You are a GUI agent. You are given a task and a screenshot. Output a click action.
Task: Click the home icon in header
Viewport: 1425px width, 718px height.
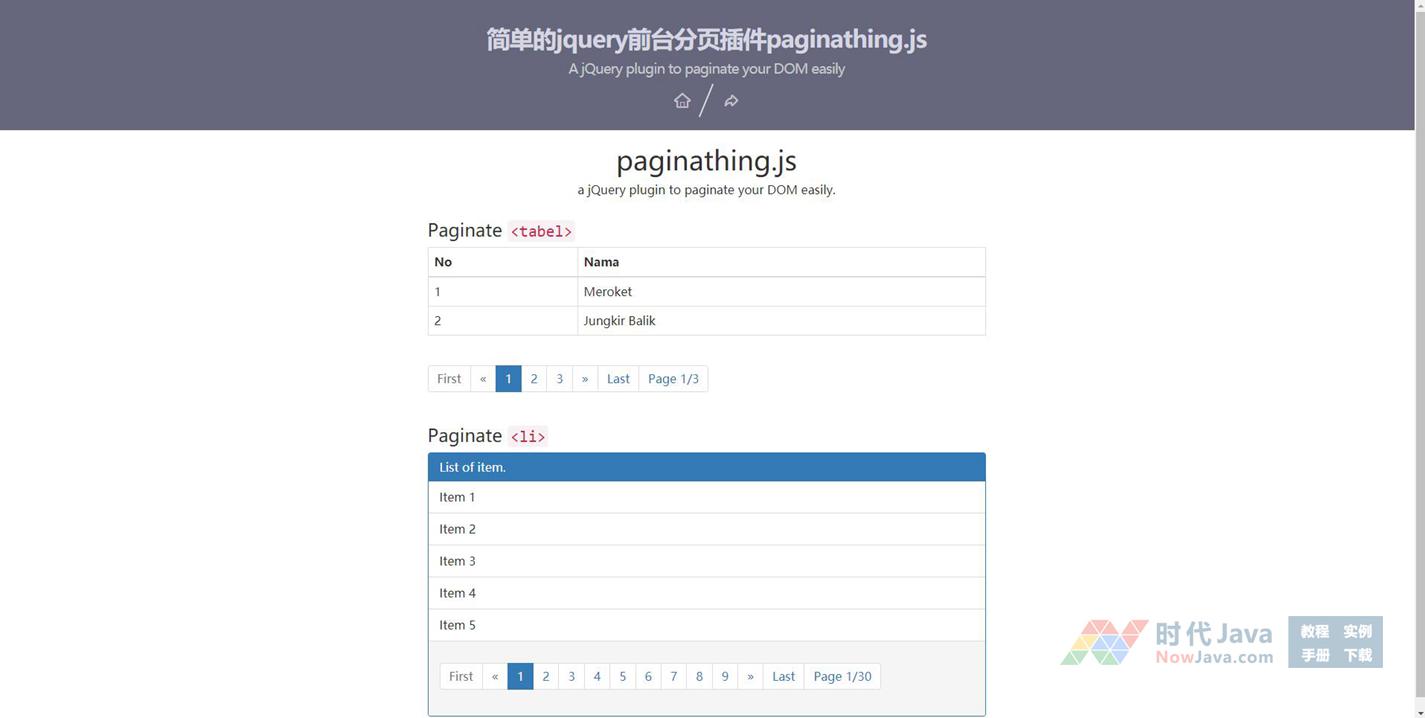[x=682, y=101]
